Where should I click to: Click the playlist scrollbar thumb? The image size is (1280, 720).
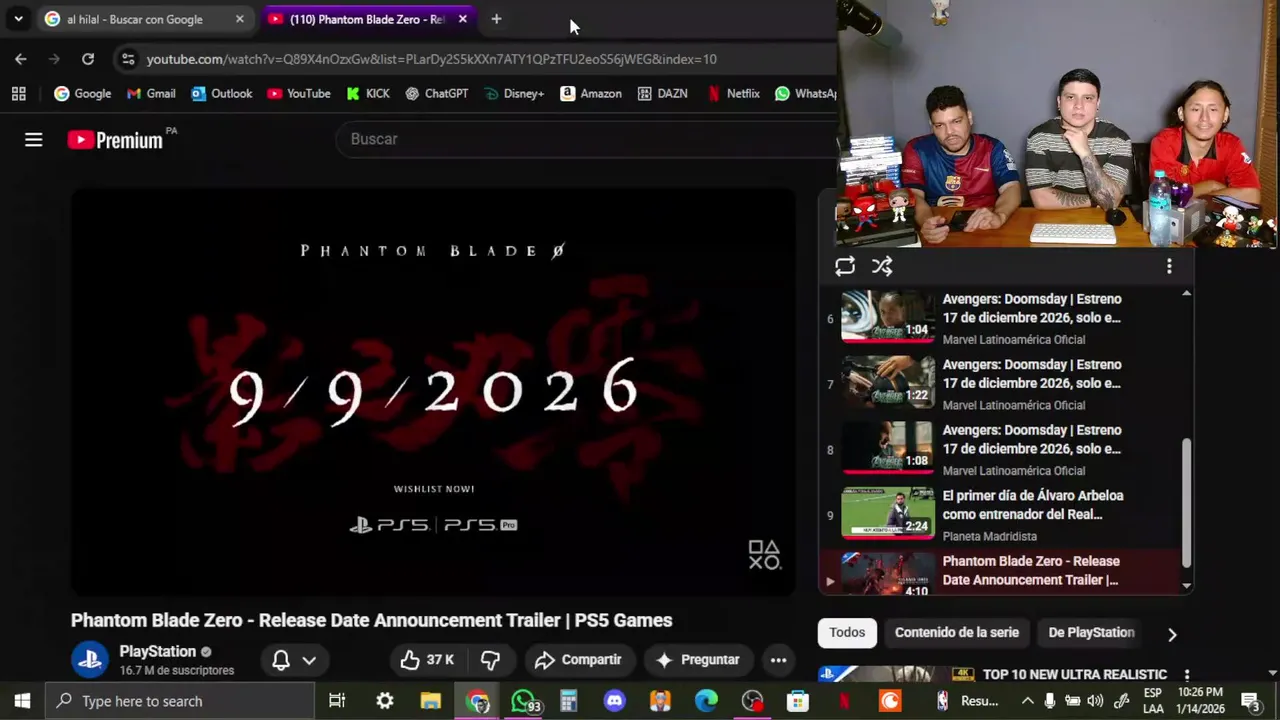click(1187, 503)
